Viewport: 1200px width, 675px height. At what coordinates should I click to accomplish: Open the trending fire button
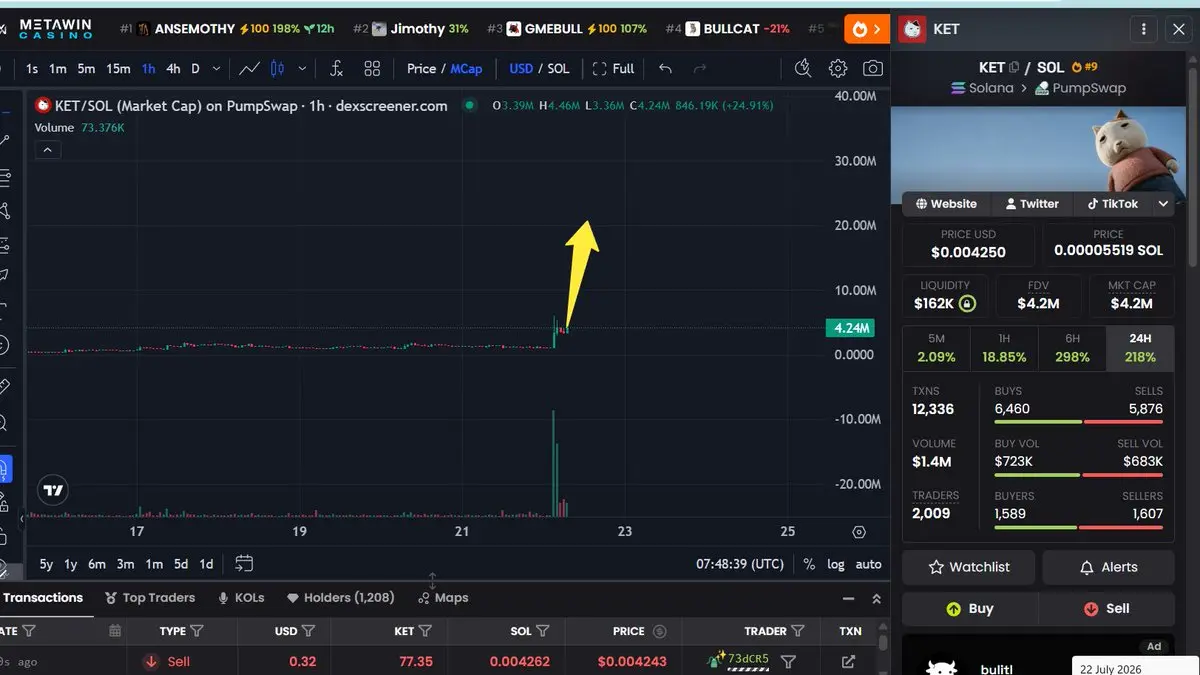pos(866,29)
